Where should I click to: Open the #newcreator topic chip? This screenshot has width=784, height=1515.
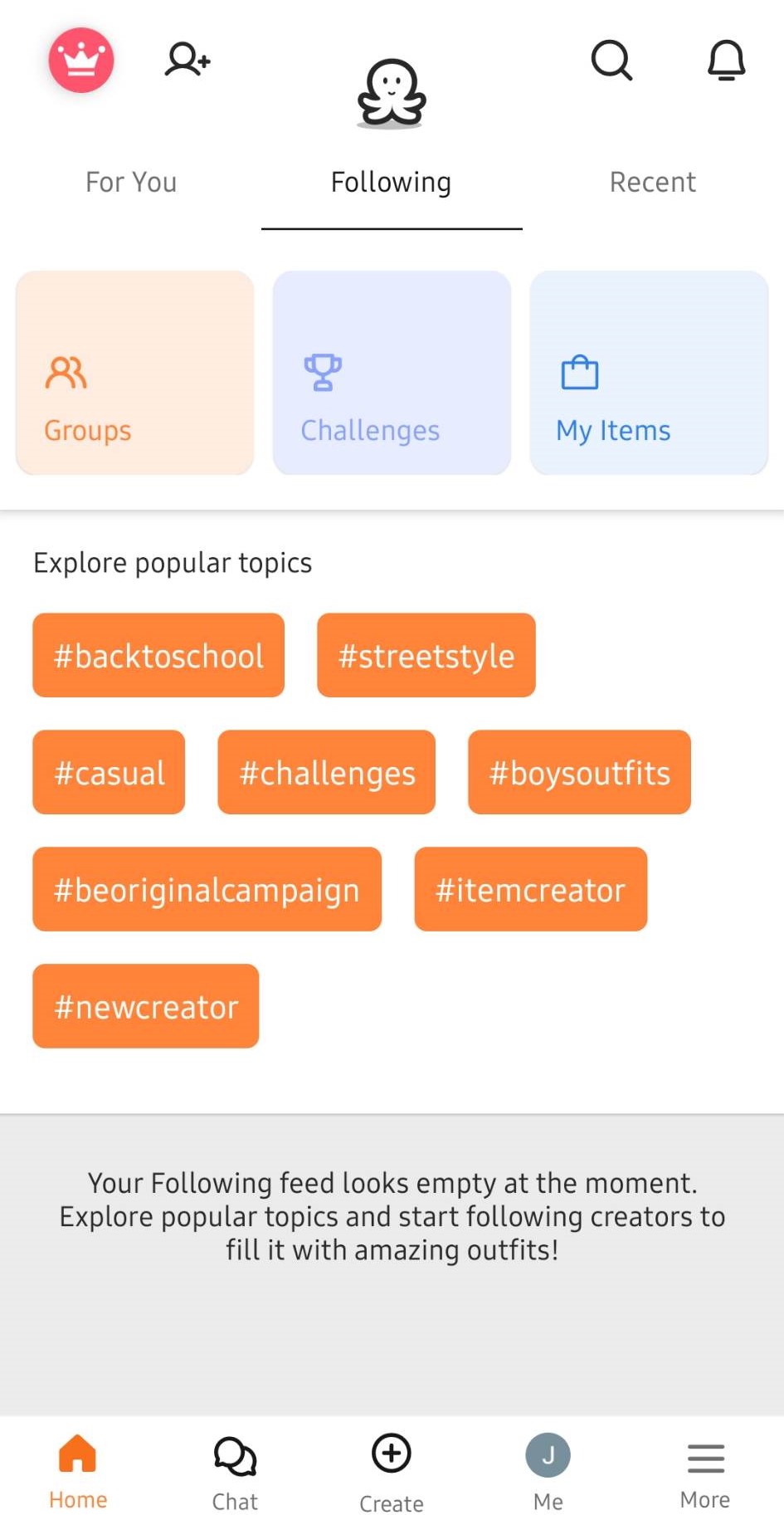146,1006
